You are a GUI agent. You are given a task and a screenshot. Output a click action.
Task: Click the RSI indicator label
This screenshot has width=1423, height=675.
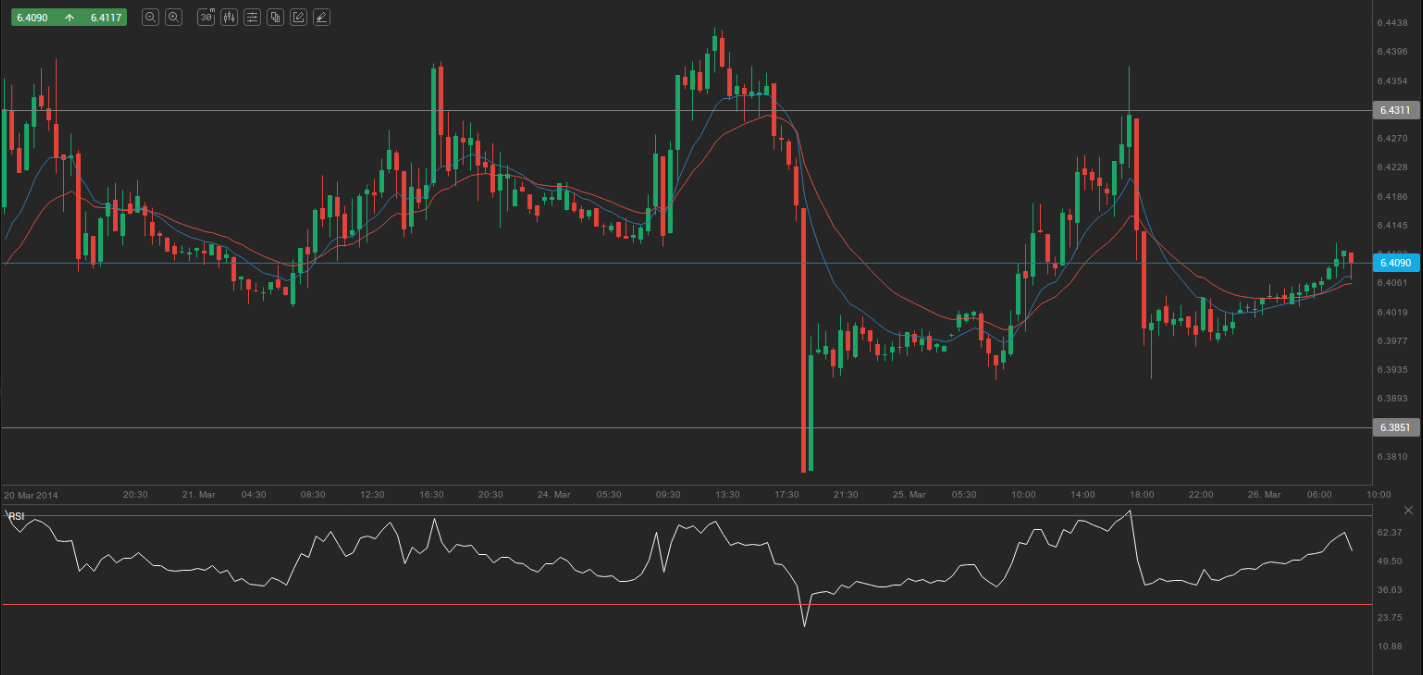17,516
